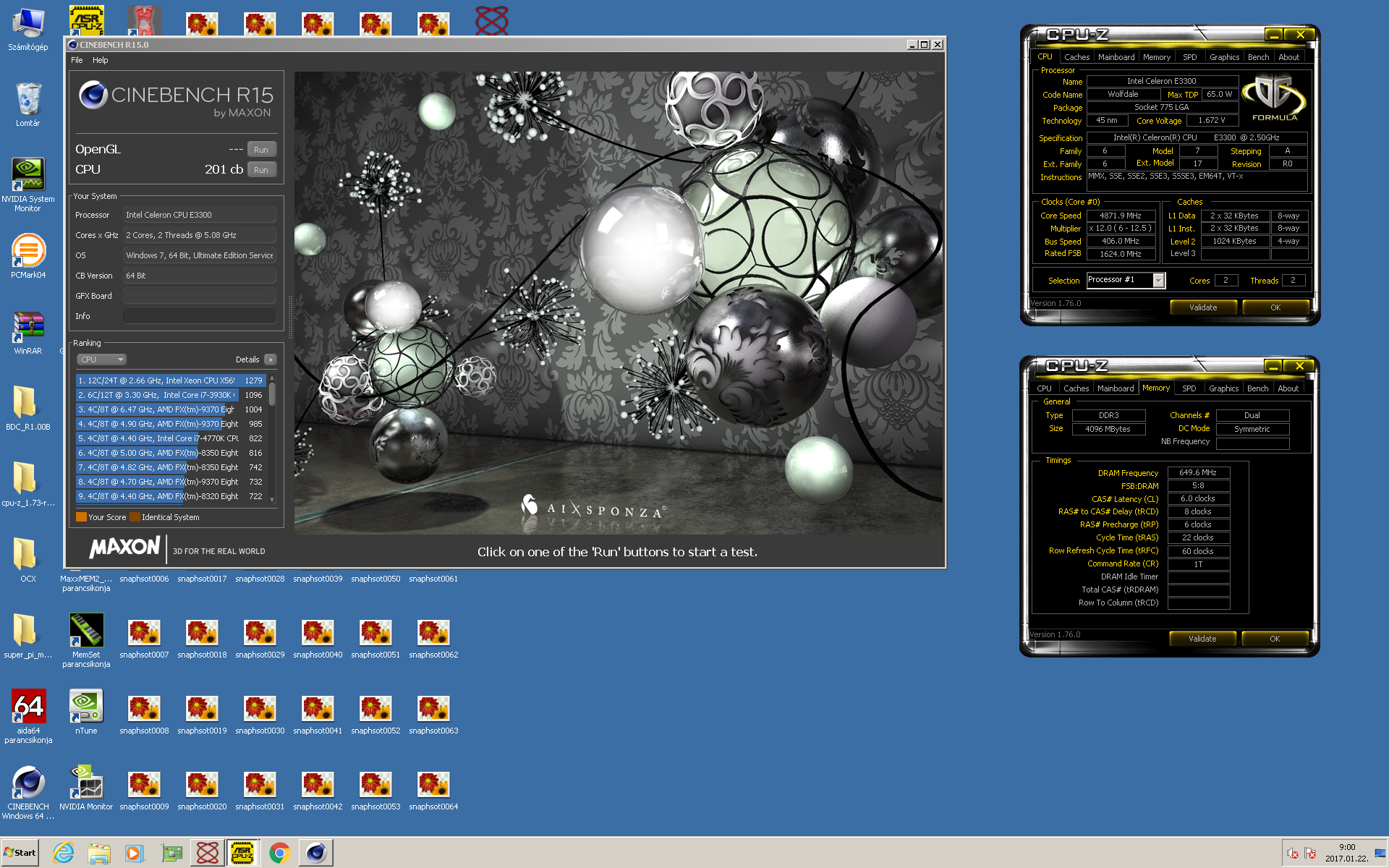1389x868 pixels.
Task: Select ranking entry 3 AMD FX-9370 6.47 GHz
Action: (x=171, y=409)
